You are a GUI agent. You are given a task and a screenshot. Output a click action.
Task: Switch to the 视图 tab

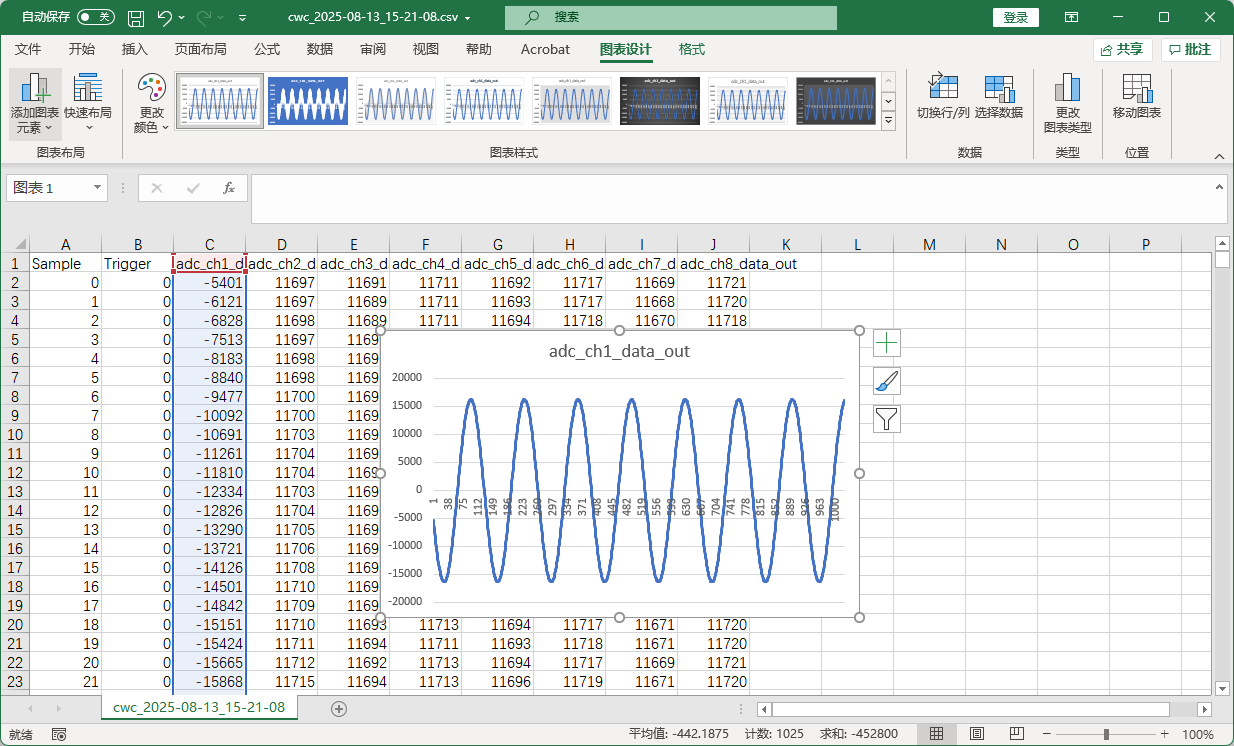pyautogui.click(x=426, y=49)
